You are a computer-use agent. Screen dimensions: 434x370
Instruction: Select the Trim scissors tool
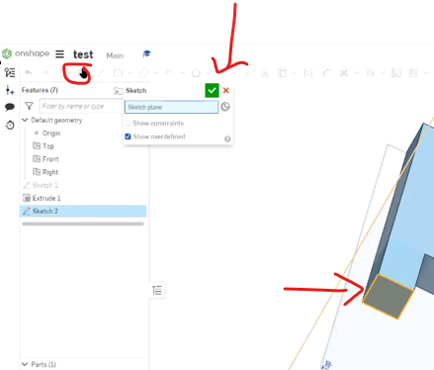coord(344,73)
